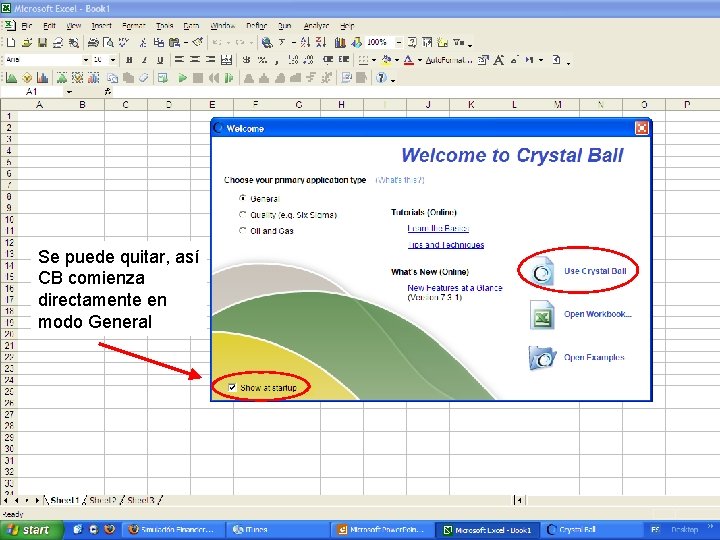Viewport: 720px width, 540px height.
Task: Click the Name Box showing A1
Action: point(32,92)
